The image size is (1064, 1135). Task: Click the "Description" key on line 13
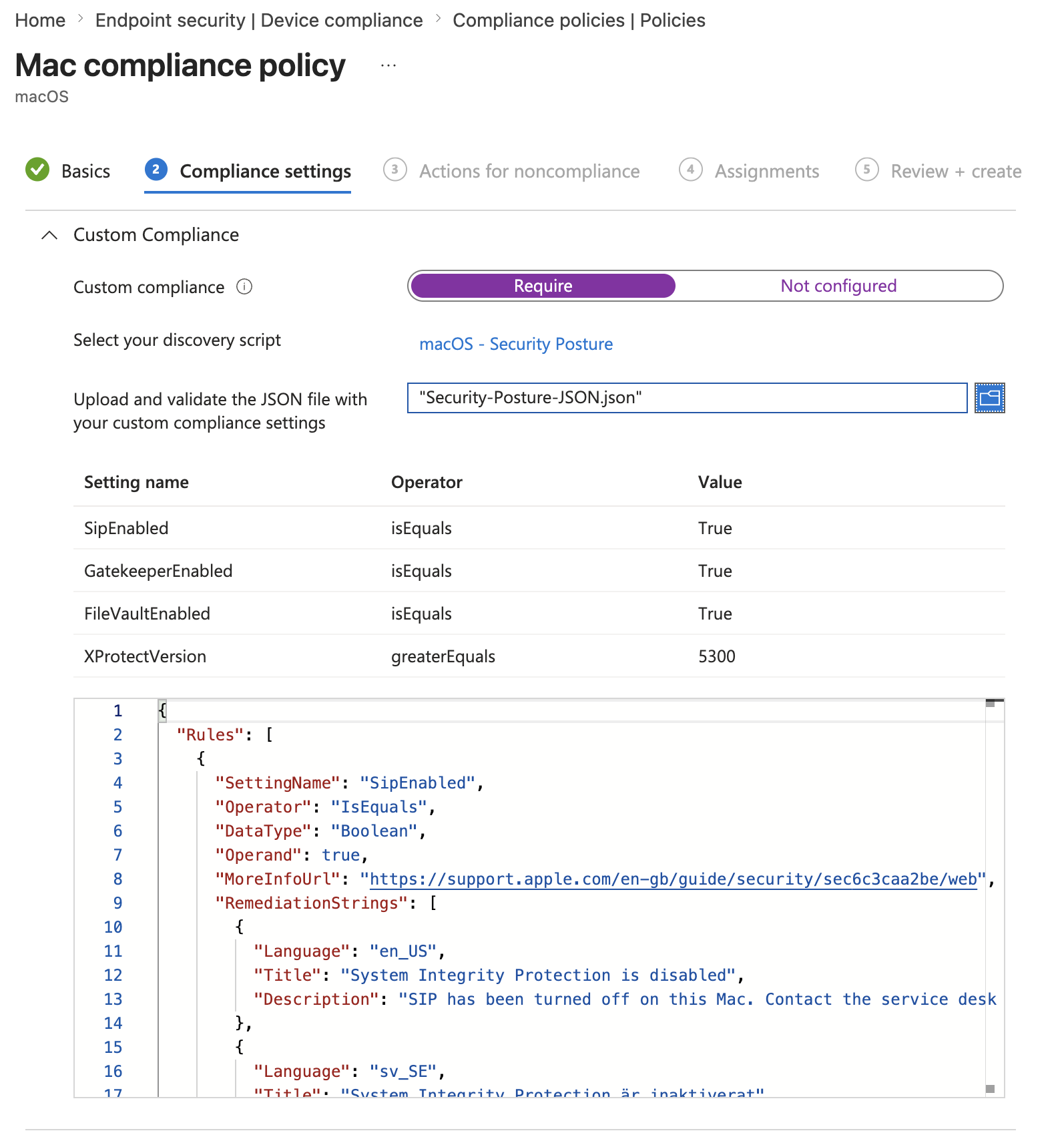316,999
